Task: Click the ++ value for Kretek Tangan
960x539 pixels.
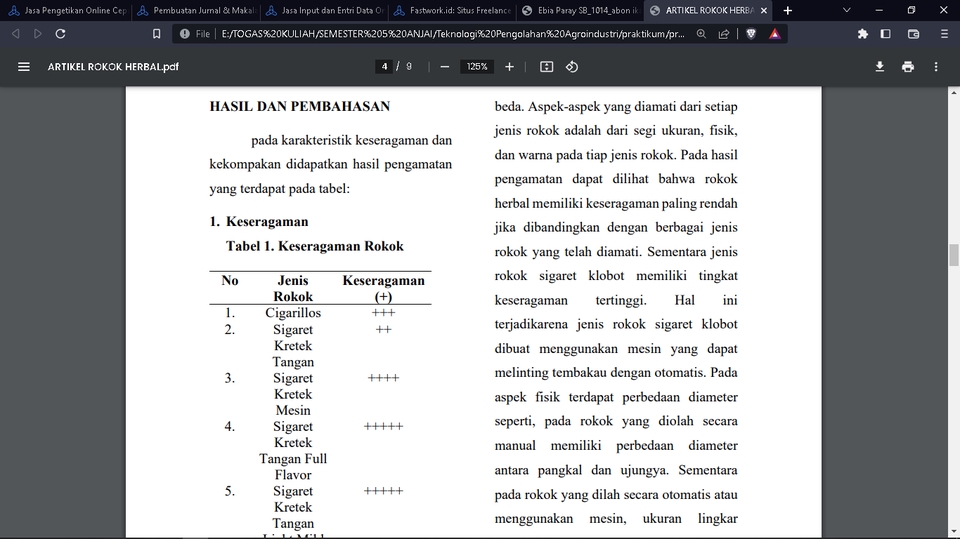Action: tap(383, 330)
